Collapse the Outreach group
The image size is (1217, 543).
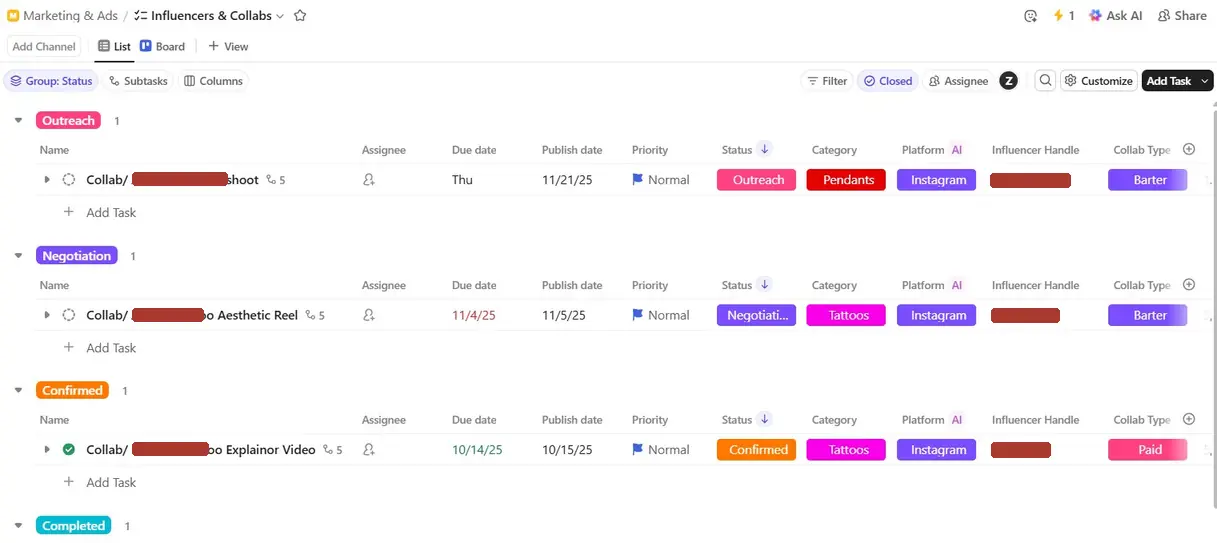pyautogui.click(x=18, y=120)
